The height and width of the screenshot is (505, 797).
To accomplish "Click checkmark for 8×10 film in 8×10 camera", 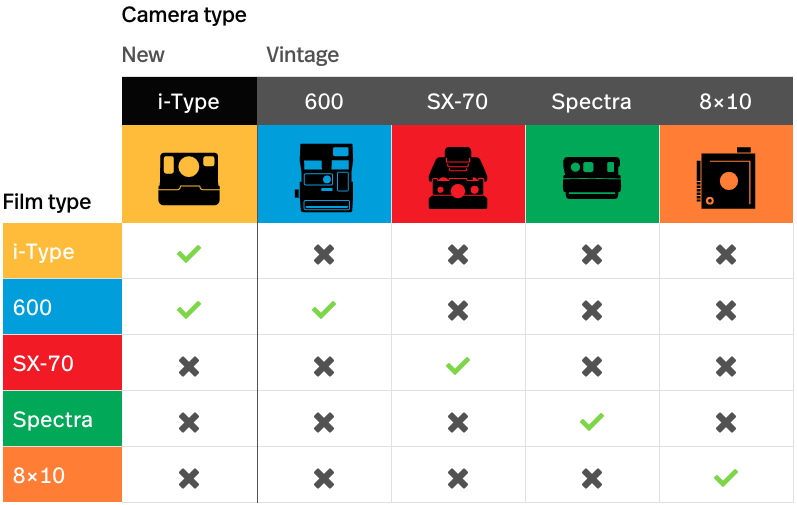I will (x=725, y=478).
